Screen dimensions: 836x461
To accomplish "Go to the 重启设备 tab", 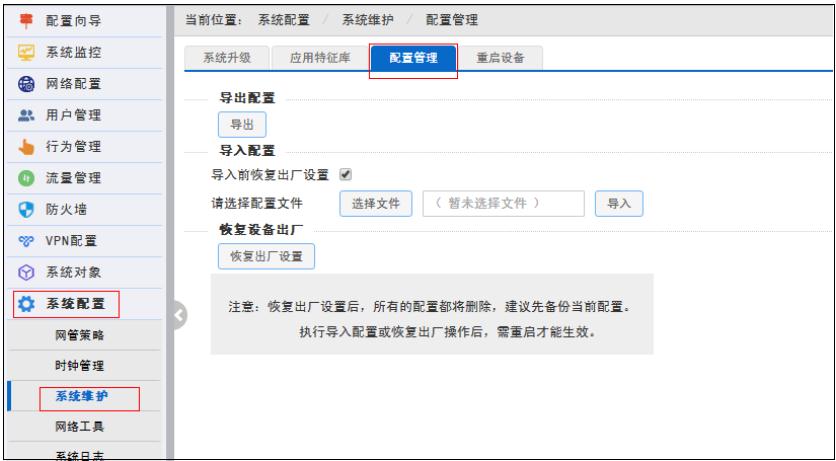I will pos(500,58).
